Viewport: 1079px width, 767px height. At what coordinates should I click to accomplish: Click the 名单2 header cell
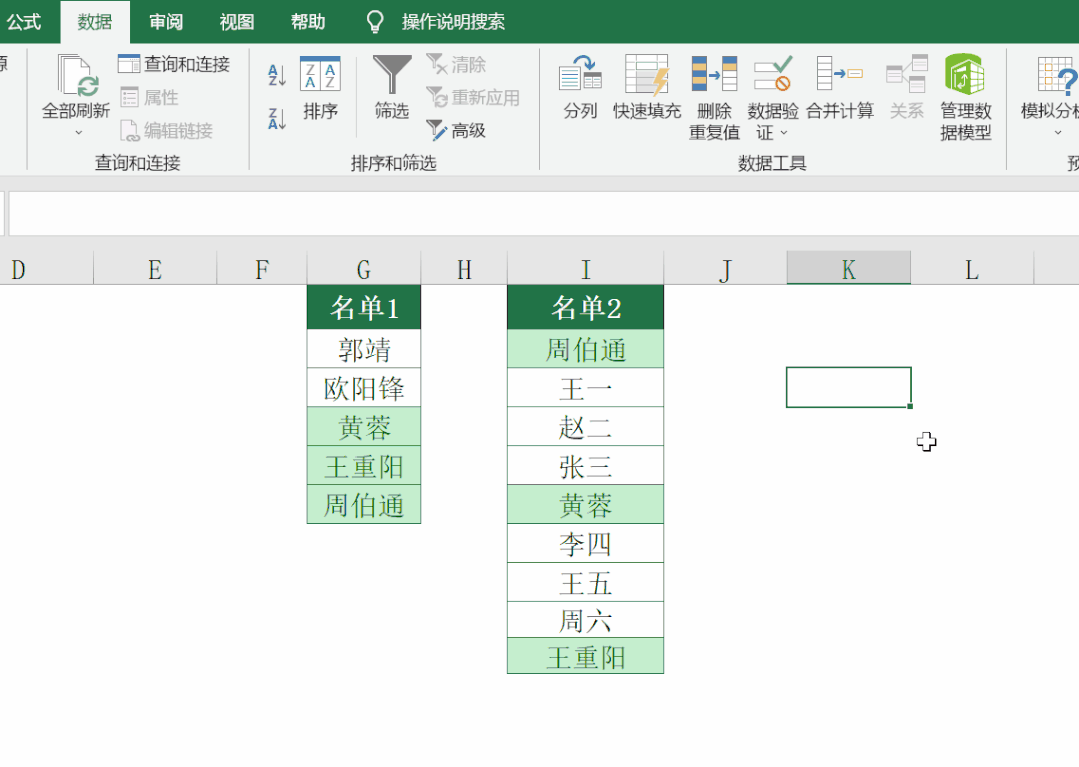[x=586, y=307]
